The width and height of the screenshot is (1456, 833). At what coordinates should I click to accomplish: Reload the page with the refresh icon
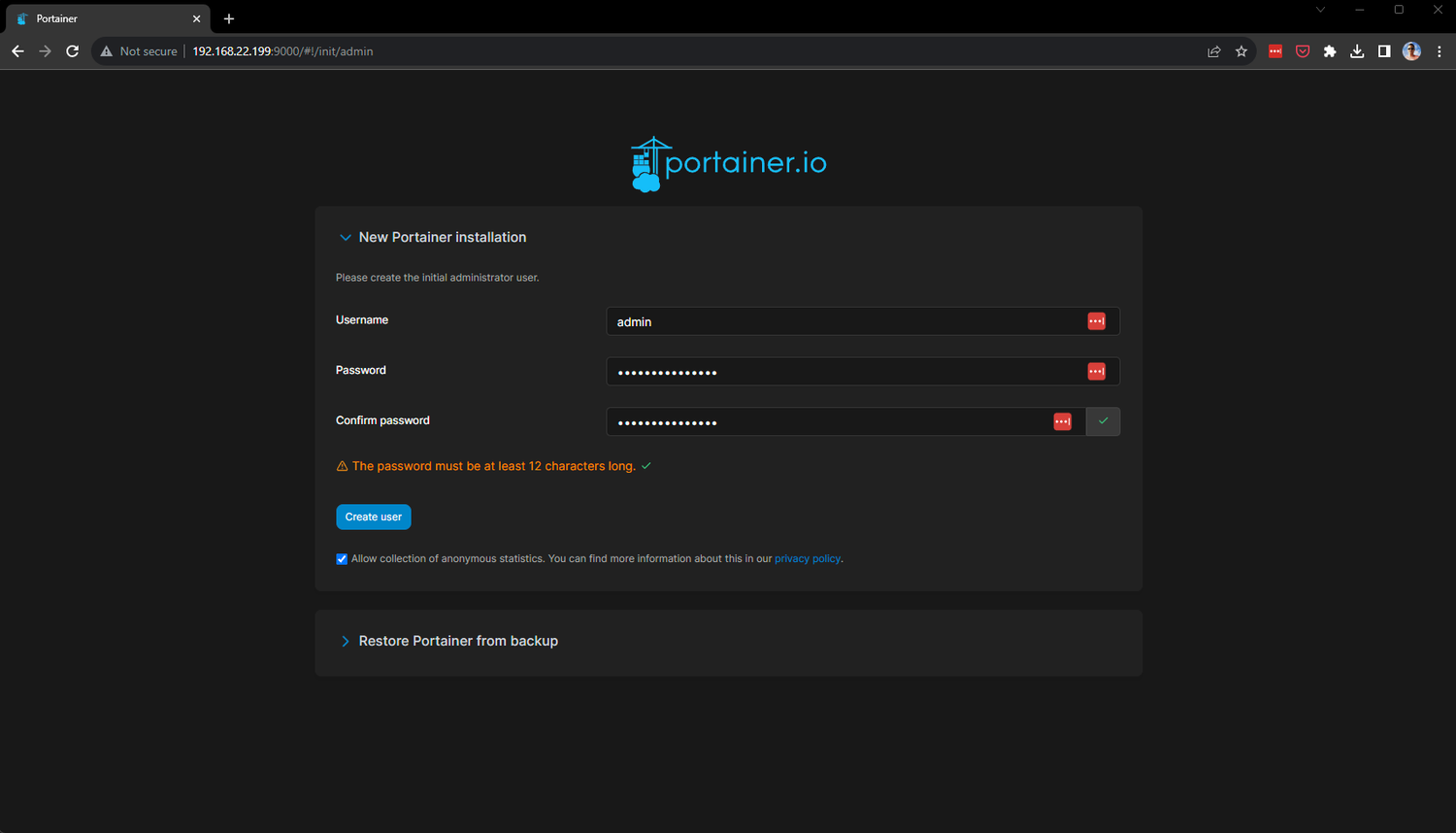tap(72, 50)
